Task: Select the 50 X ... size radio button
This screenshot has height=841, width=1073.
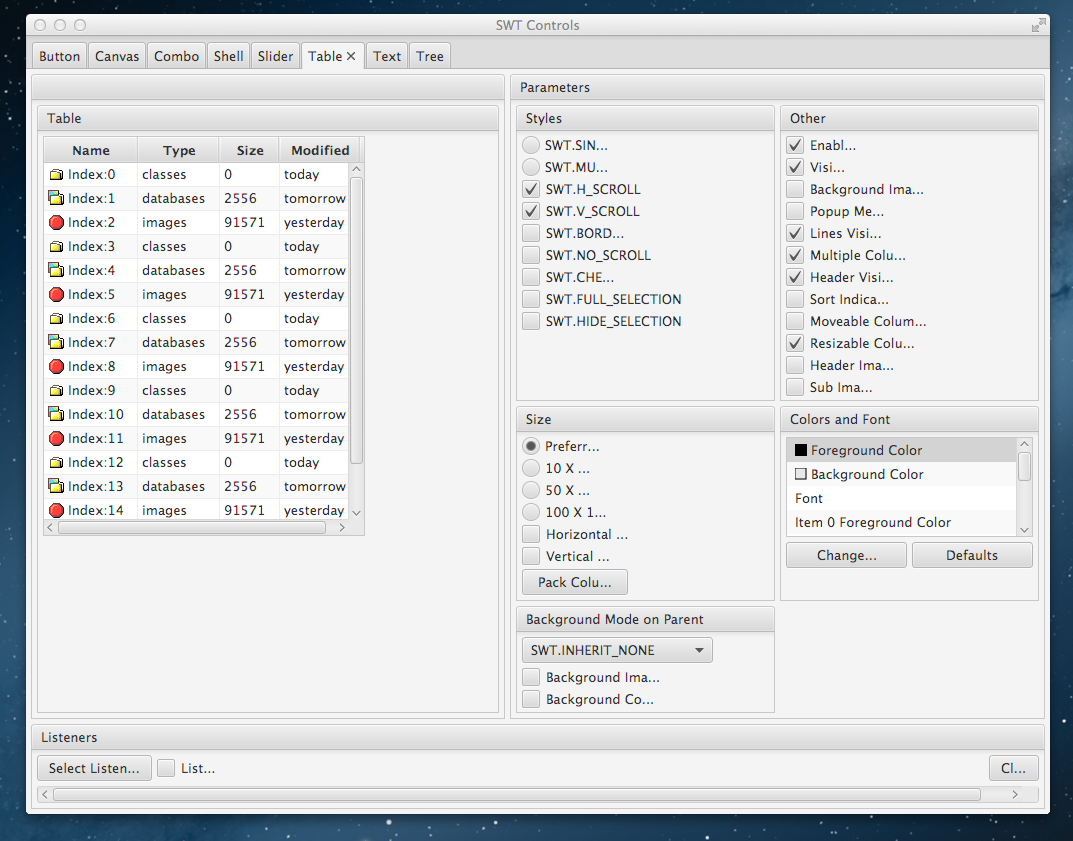Action: [x=531, y=491]
